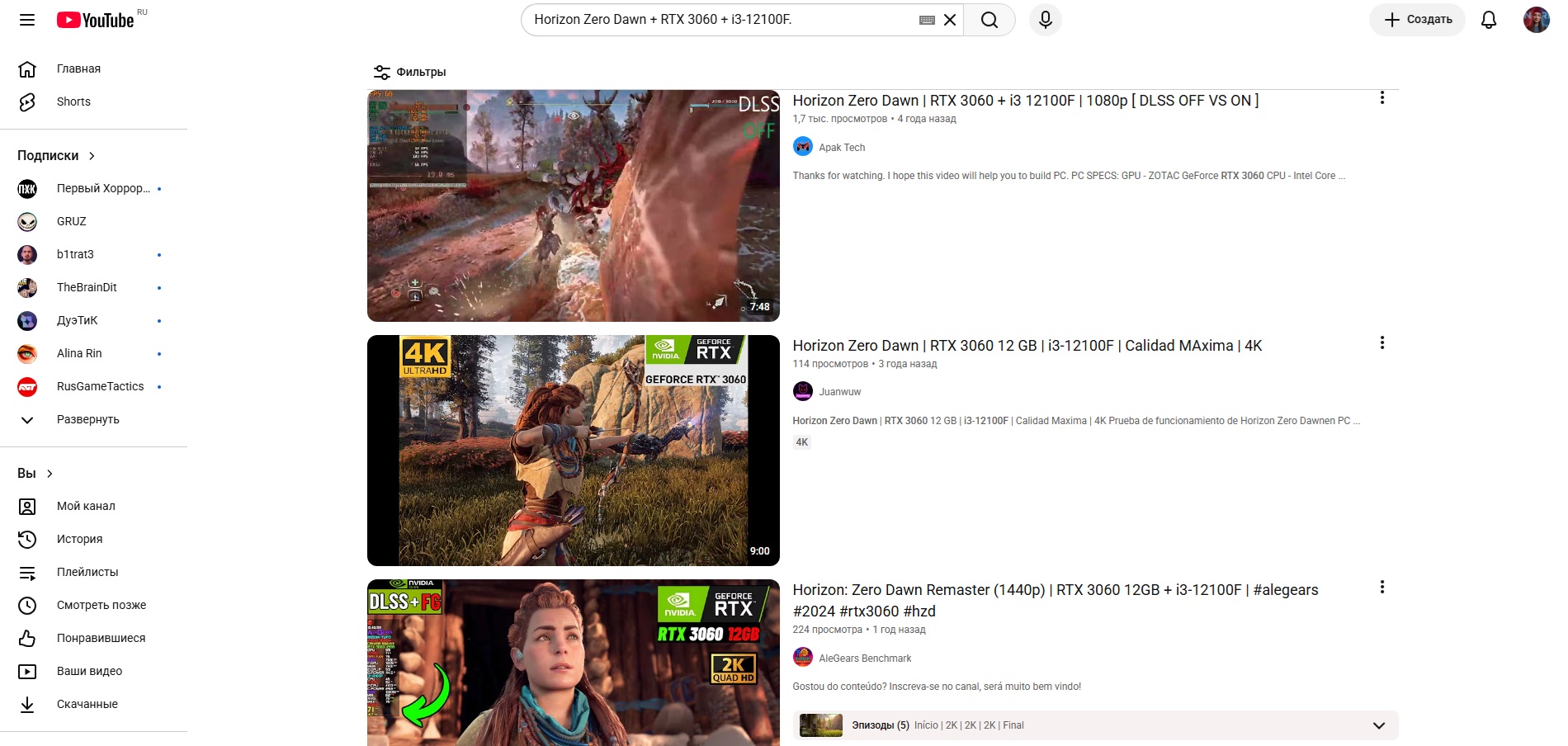Open the AleGears Benchmark channel name

865,659
